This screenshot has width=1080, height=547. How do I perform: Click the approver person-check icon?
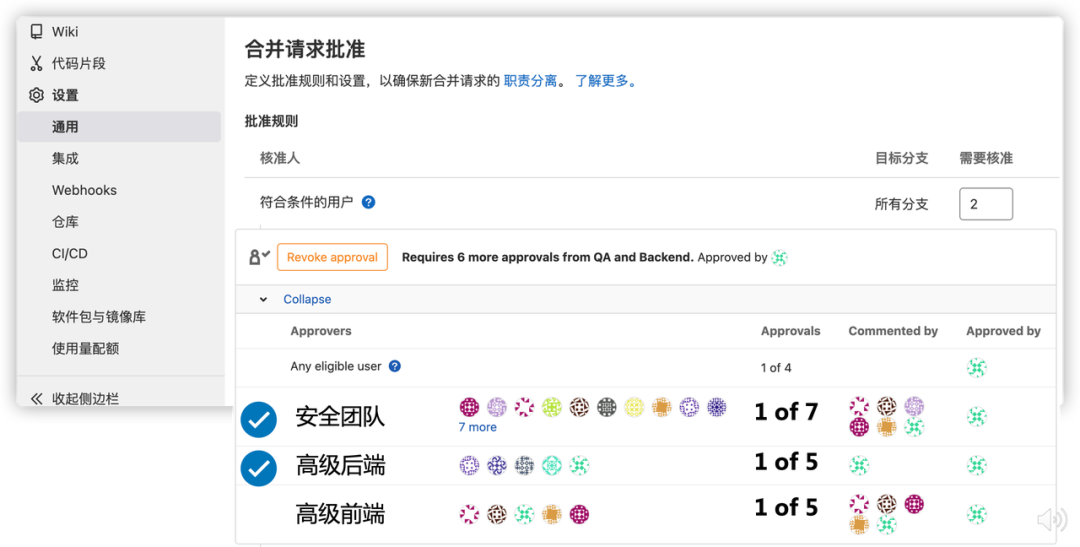tap(259, 257)
